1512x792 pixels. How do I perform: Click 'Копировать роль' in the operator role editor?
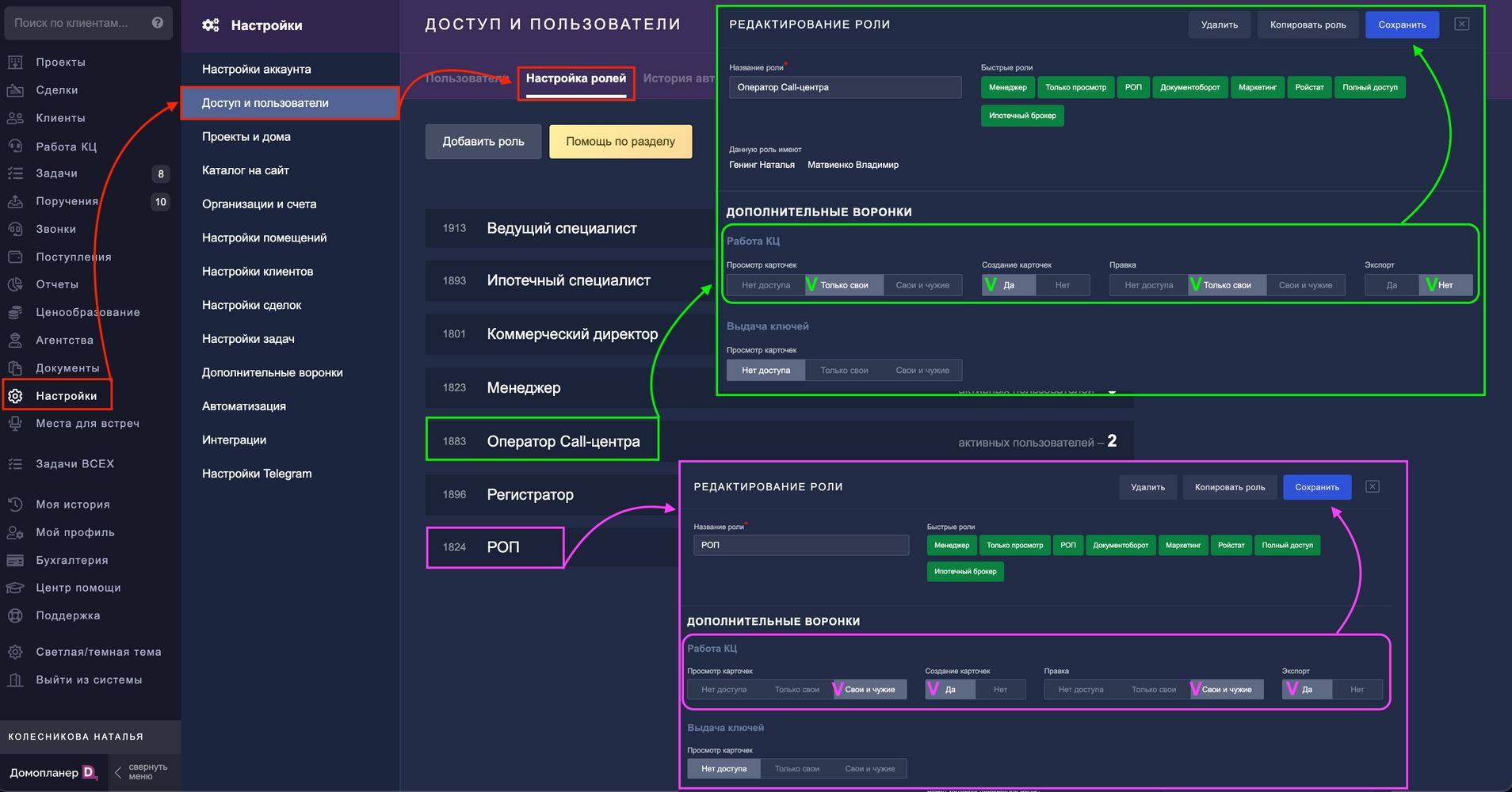click(1308, 25)
